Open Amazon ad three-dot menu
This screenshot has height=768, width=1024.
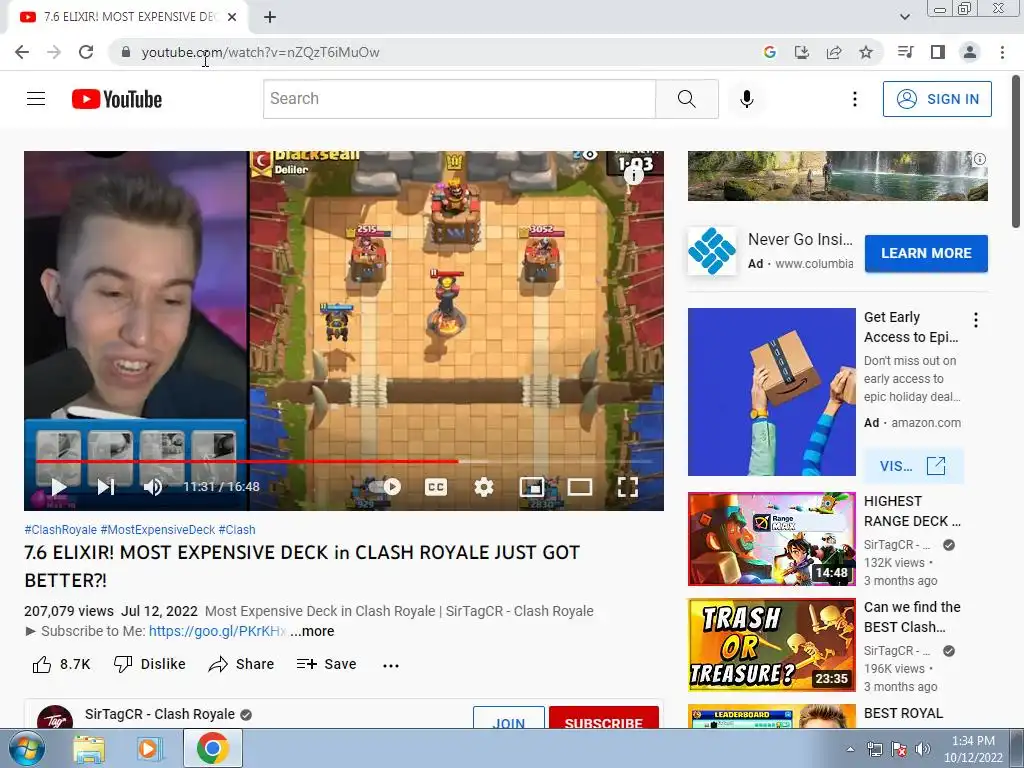pyautogui.click(x=975, y=320)
